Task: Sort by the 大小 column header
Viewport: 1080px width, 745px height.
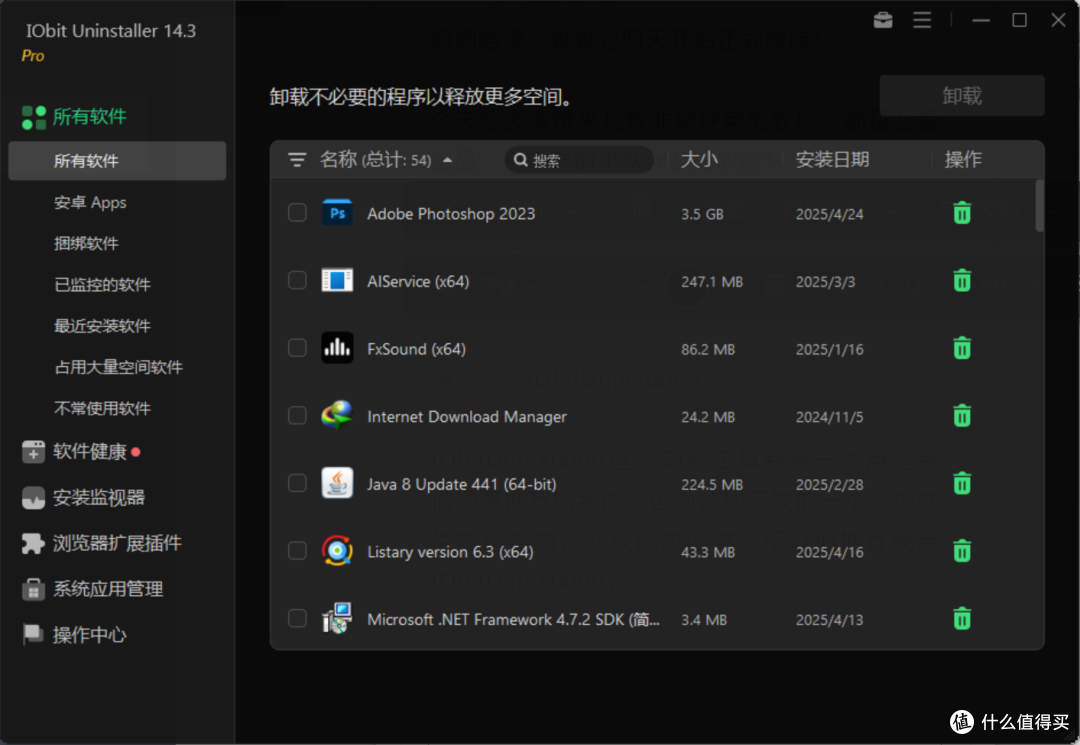Action: pyautogui.click(x=699, y=160)
